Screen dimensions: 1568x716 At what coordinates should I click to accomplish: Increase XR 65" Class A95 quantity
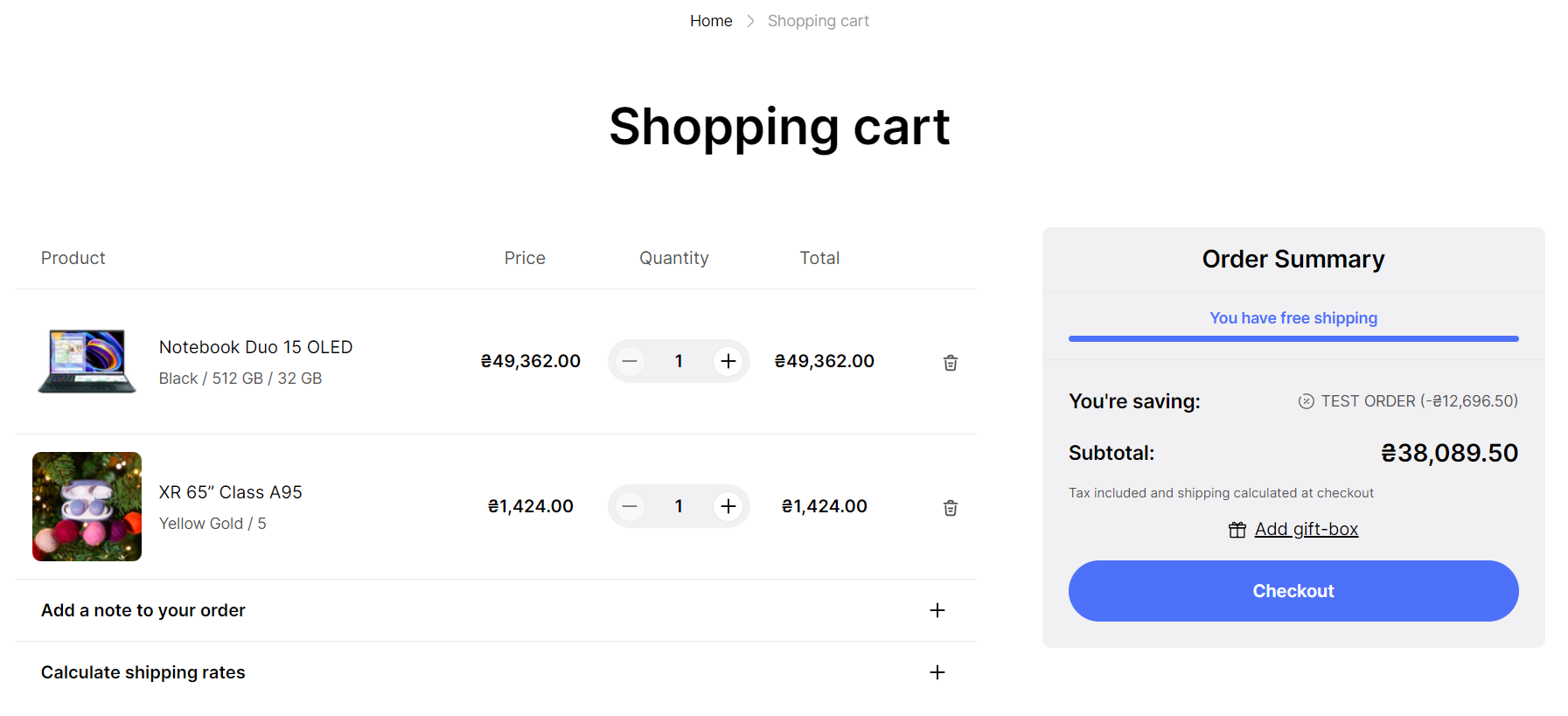[x=728, y=506]
